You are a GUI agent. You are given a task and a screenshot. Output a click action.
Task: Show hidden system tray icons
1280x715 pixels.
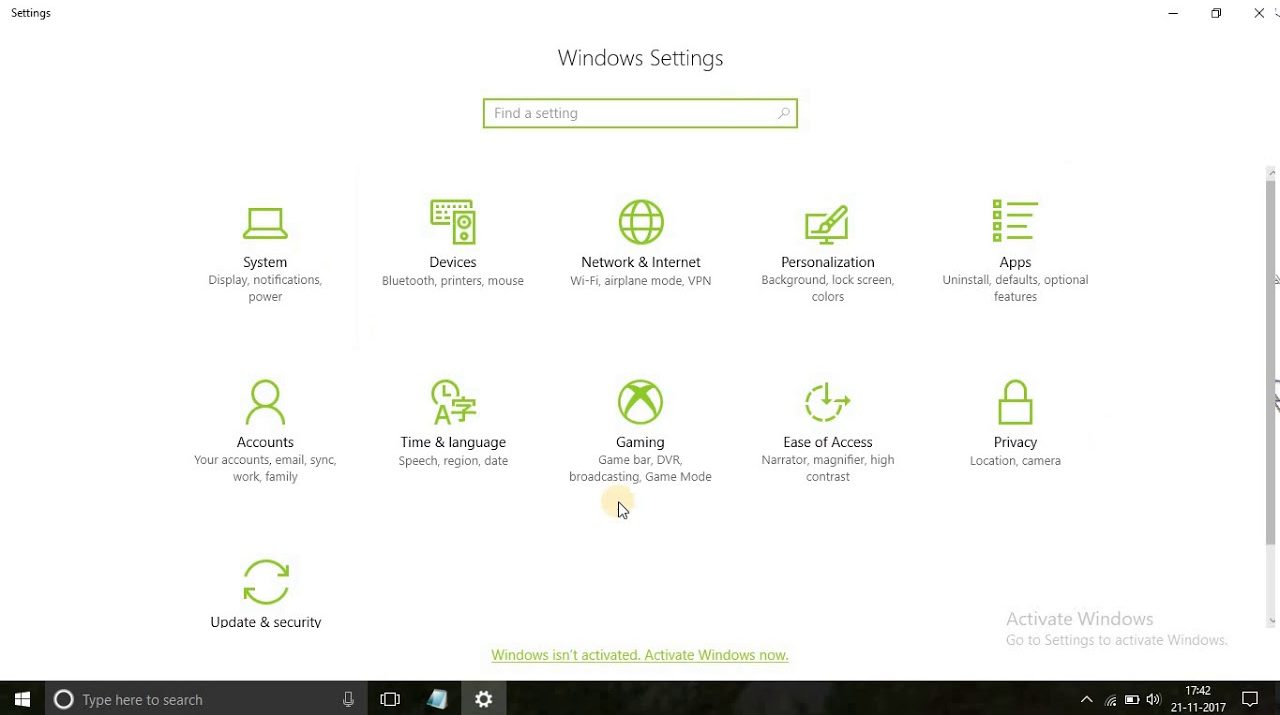click(x=1087, y=699)
